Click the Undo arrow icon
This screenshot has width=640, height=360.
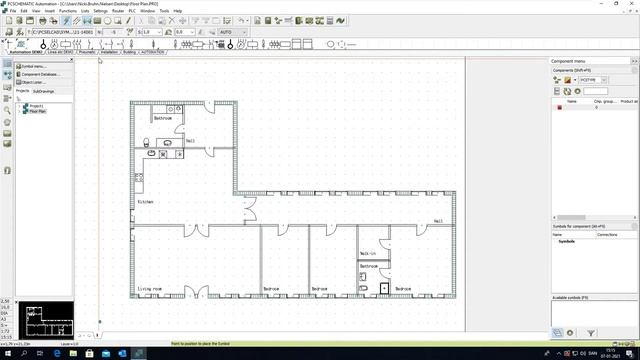click(x=241, y=21)
